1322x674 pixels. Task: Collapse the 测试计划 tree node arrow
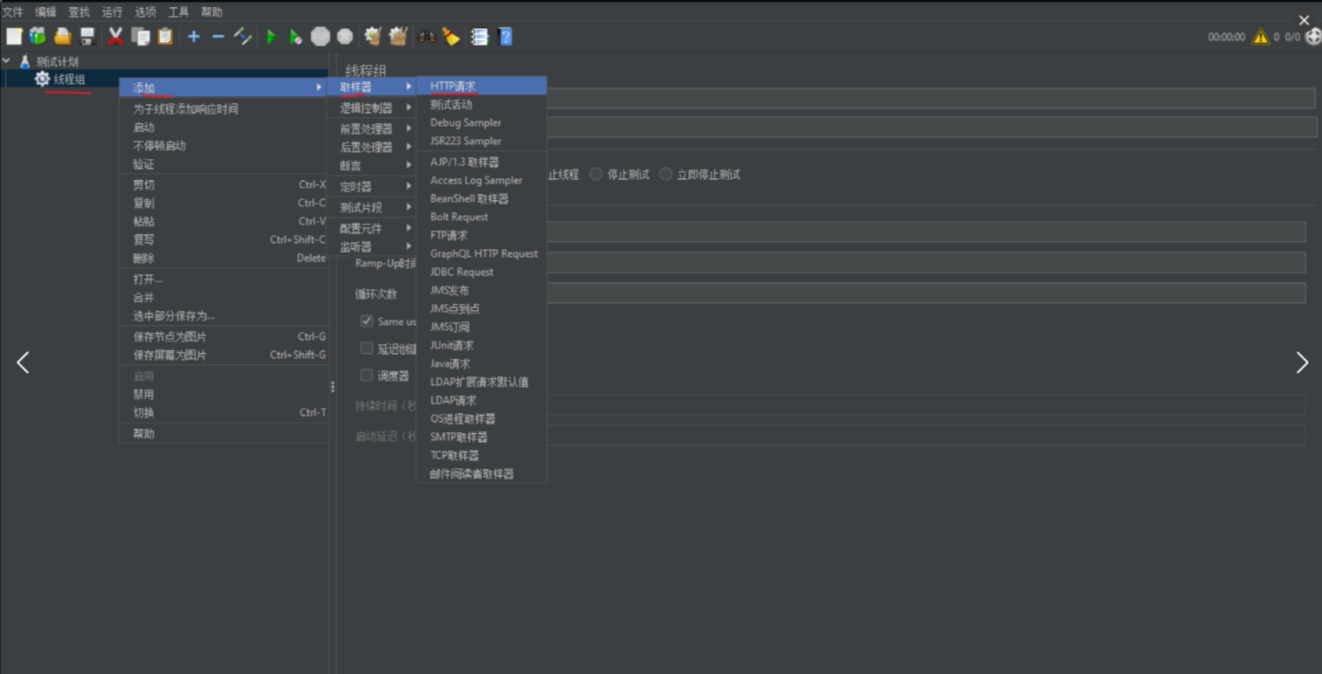(x=7, y=61)
